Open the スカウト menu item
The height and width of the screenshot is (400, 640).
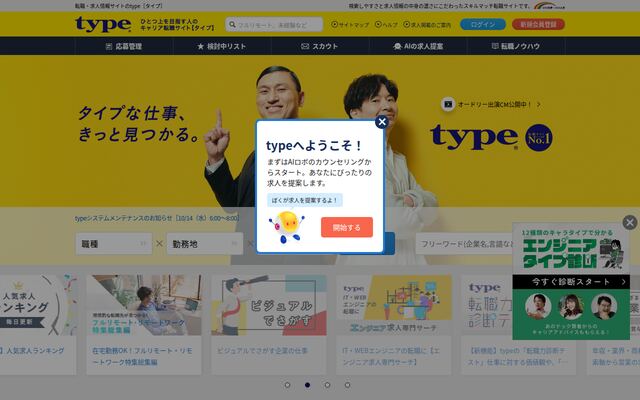pos(320,46)
